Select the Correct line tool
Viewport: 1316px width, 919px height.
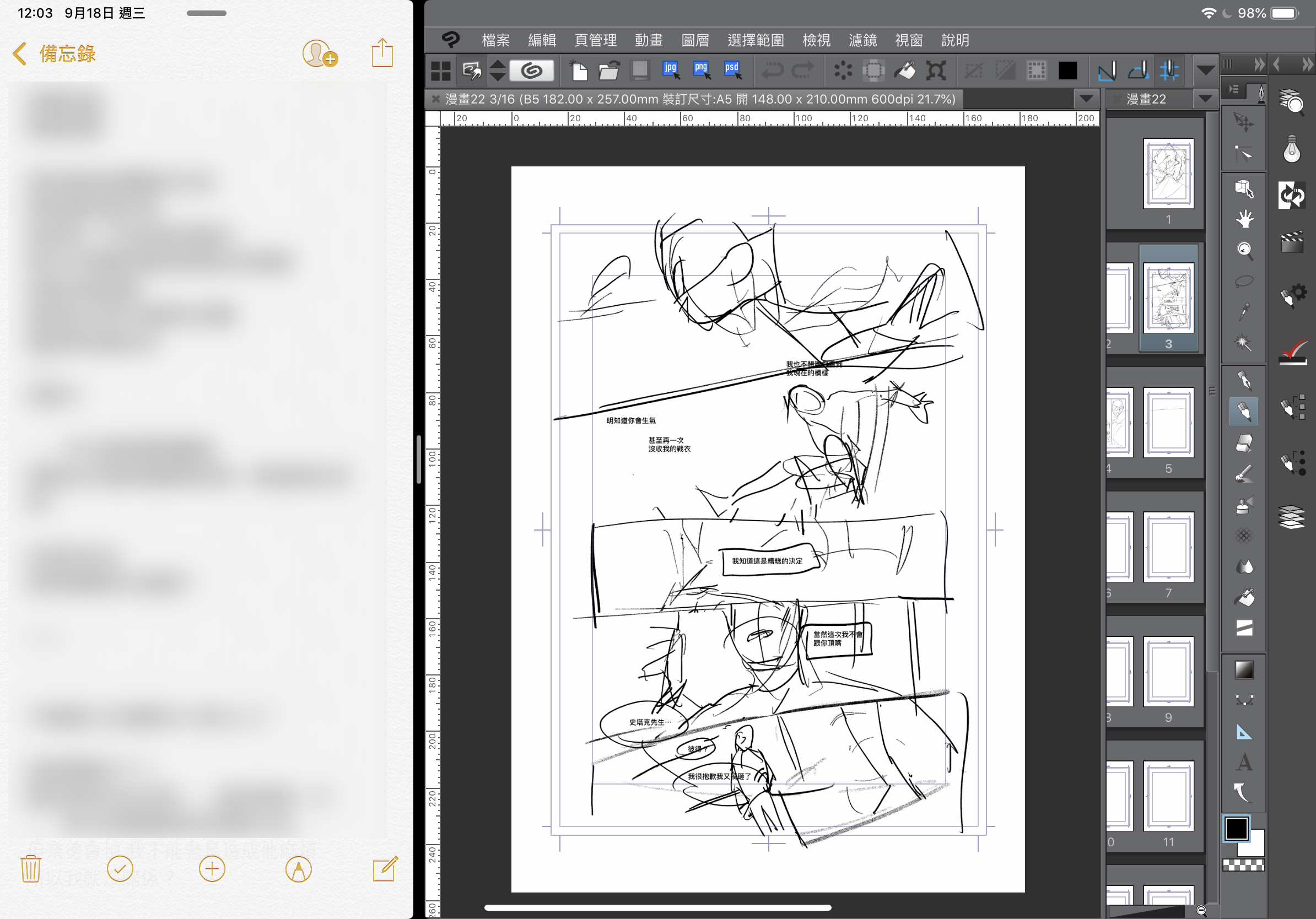tap(1243, 793)
